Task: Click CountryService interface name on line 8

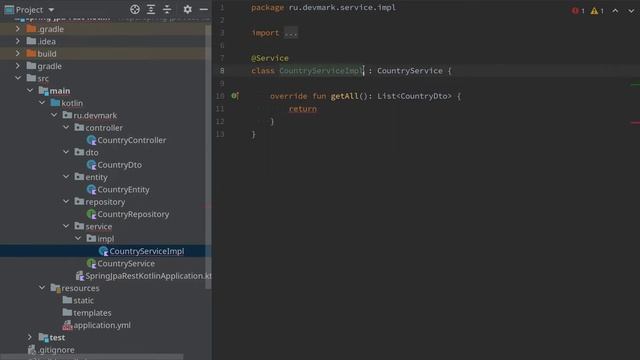Action: coord(410,71)
